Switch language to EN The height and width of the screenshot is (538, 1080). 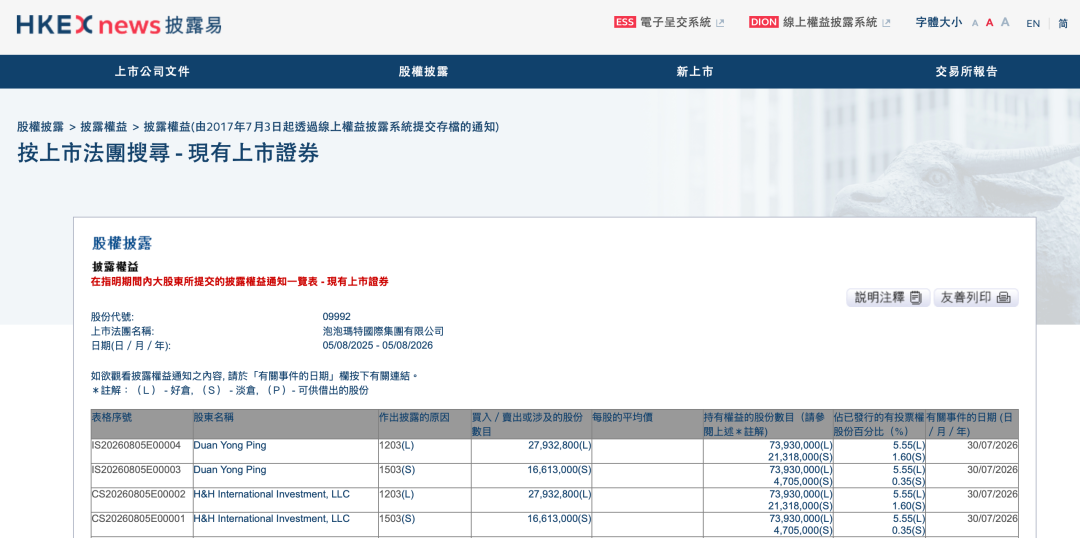click(1032, 23)
